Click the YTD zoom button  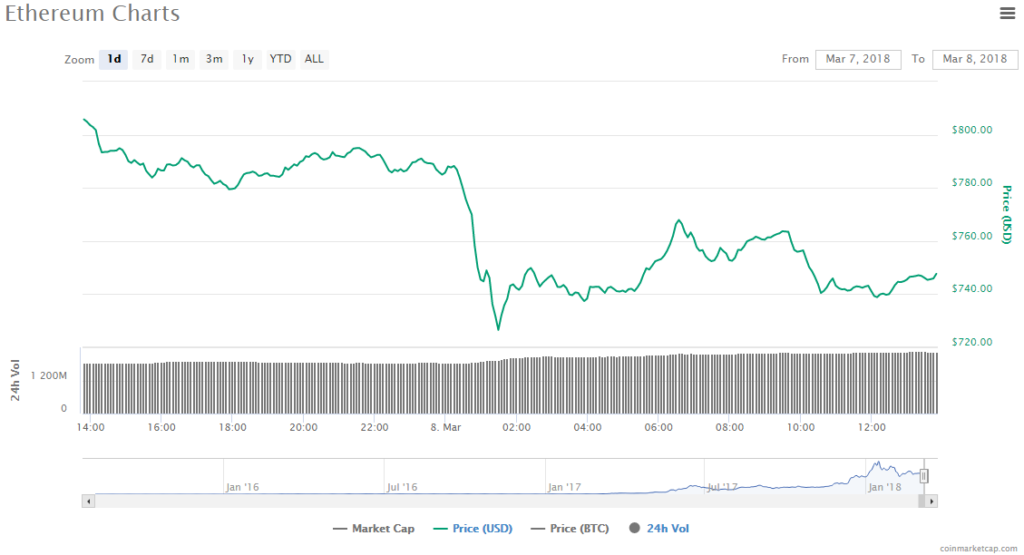click(x=280, y=59)
